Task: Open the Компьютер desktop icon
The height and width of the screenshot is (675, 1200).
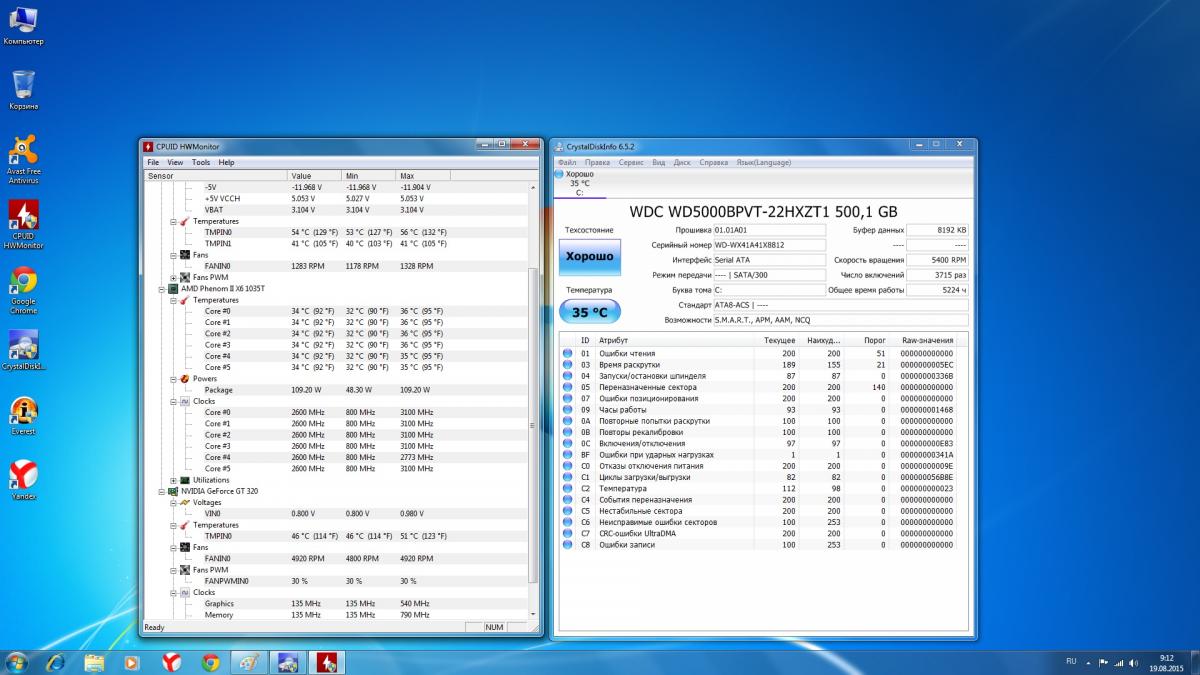Action: tap(23, 26)
